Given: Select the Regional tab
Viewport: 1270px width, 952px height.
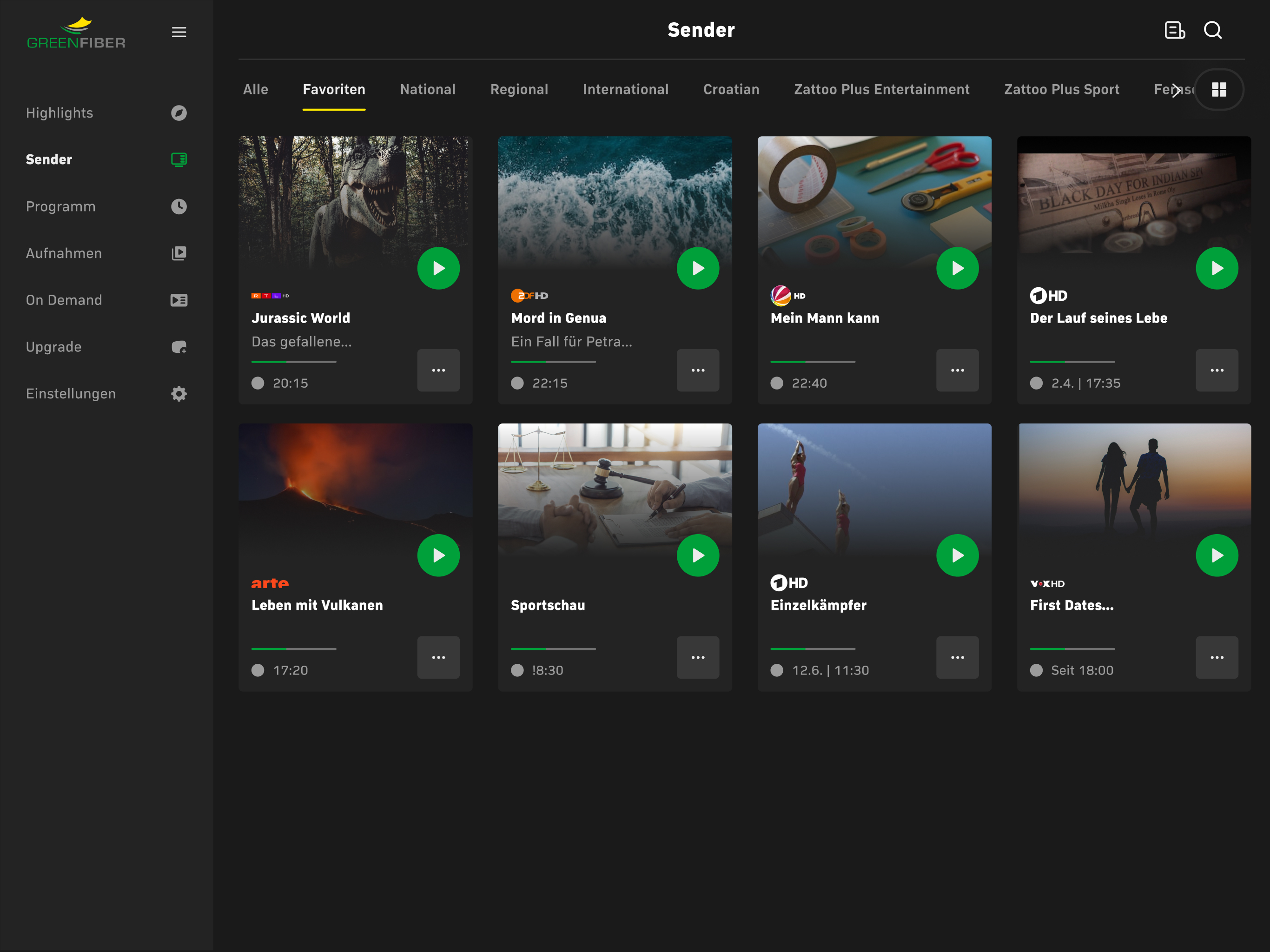Looking at the screenshot, I should coord(519,90).
